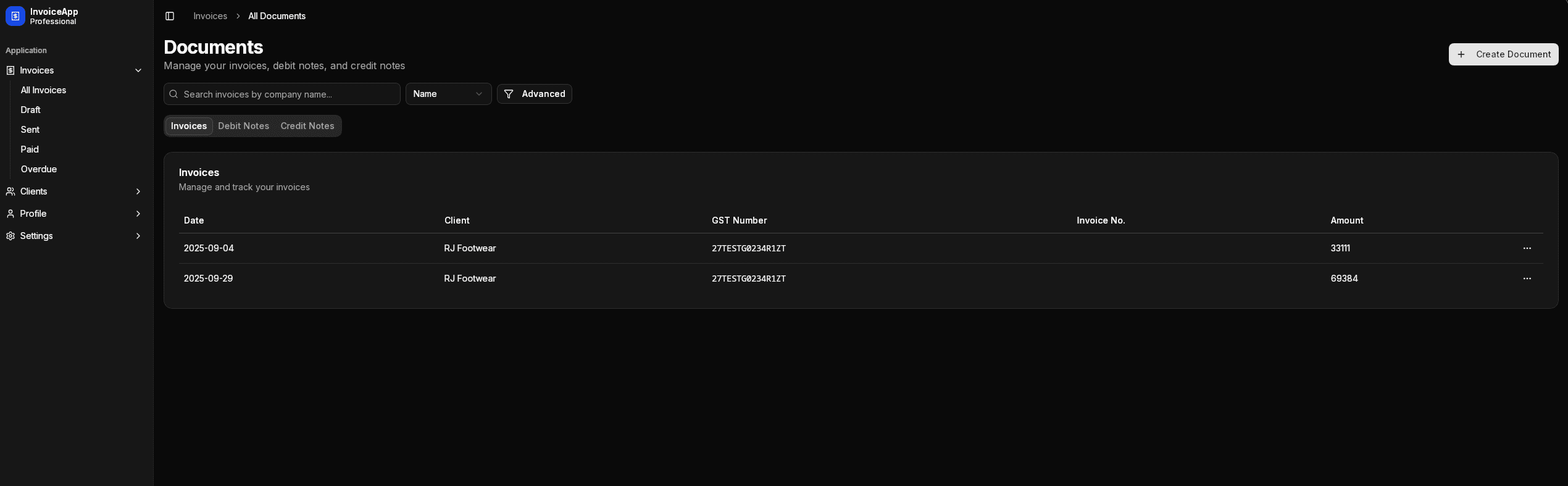Screen dimensions: 1568x486
Task: Click the search magnifier icon
Action: coord(174,94)
